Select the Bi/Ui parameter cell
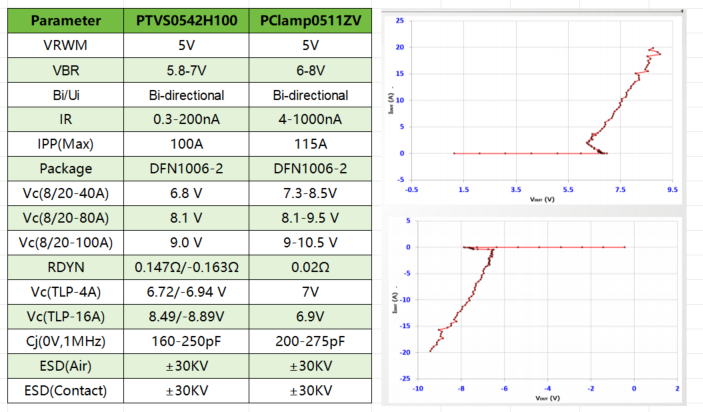 click(64, 95)
